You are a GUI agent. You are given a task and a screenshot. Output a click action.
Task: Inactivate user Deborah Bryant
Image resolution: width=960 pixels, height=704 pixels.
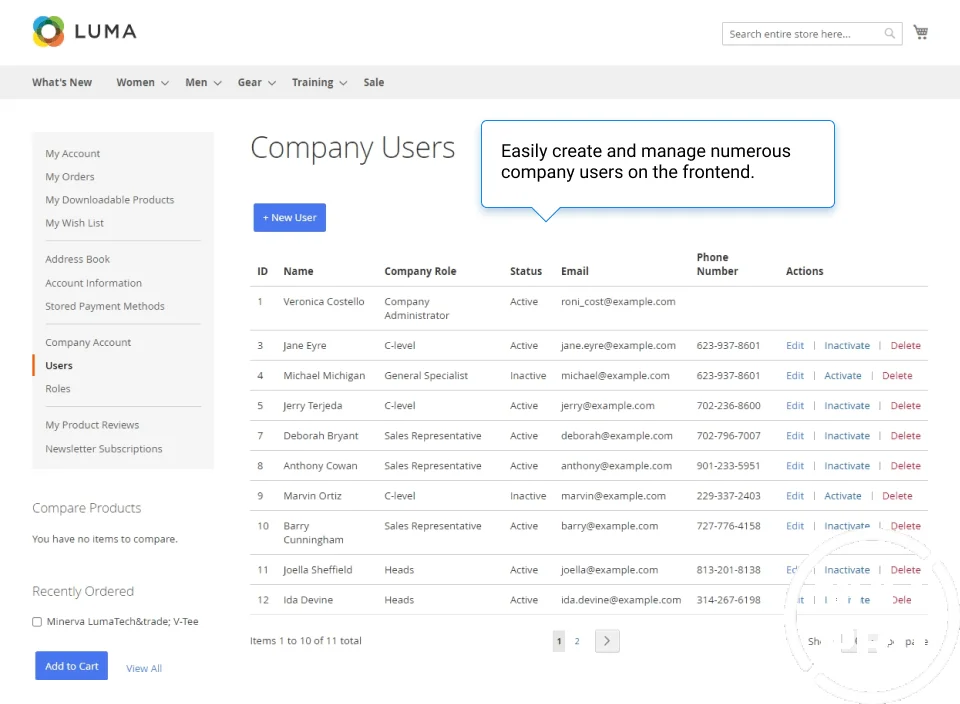point(846,436)
